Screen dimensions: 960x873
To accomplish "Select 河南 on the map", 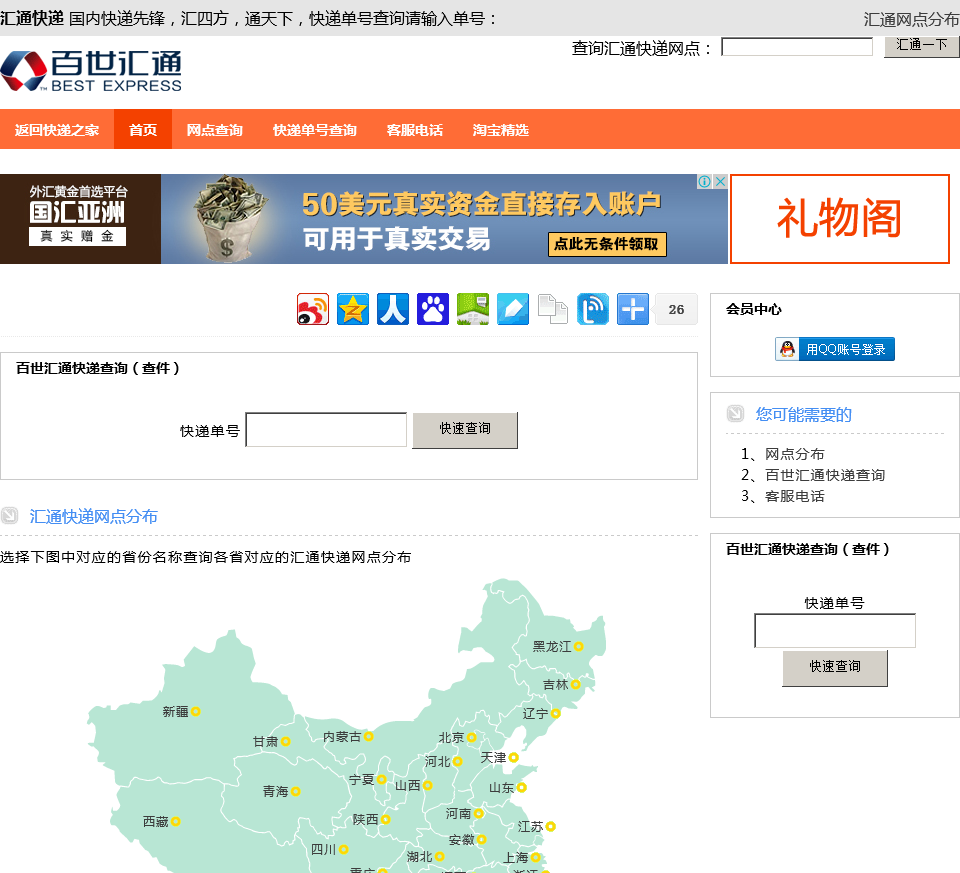I will [464, 814].
